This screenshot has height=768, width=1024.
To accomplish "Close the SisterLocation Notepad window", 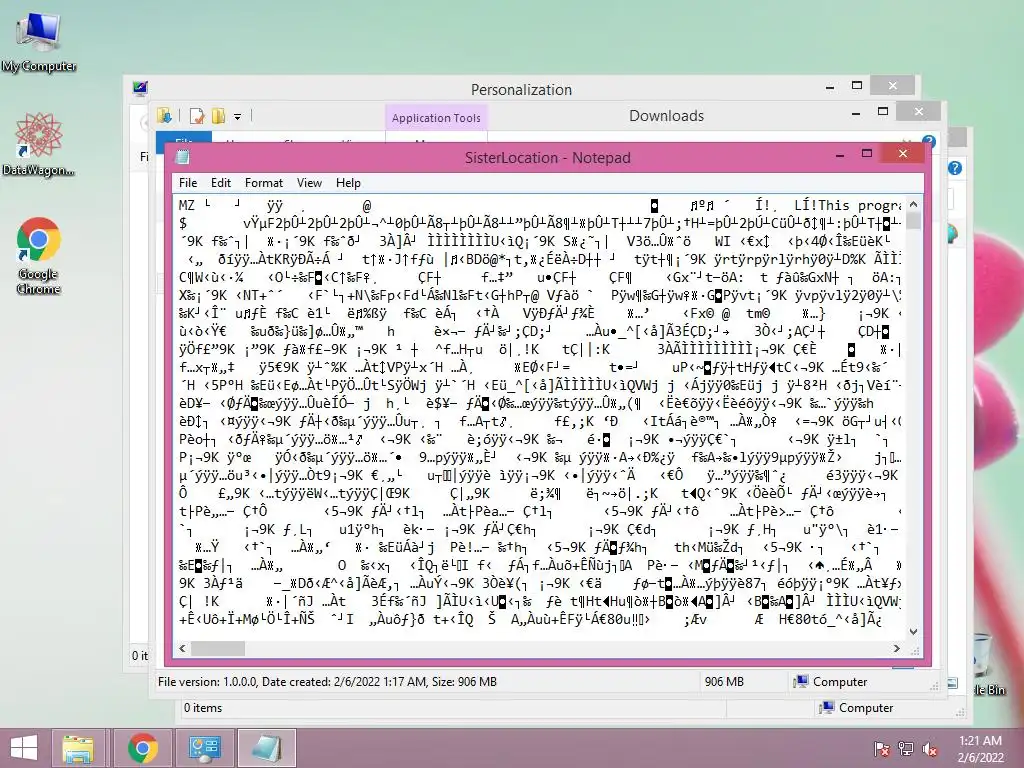I will pyautogui.click(x=903, y=153).
